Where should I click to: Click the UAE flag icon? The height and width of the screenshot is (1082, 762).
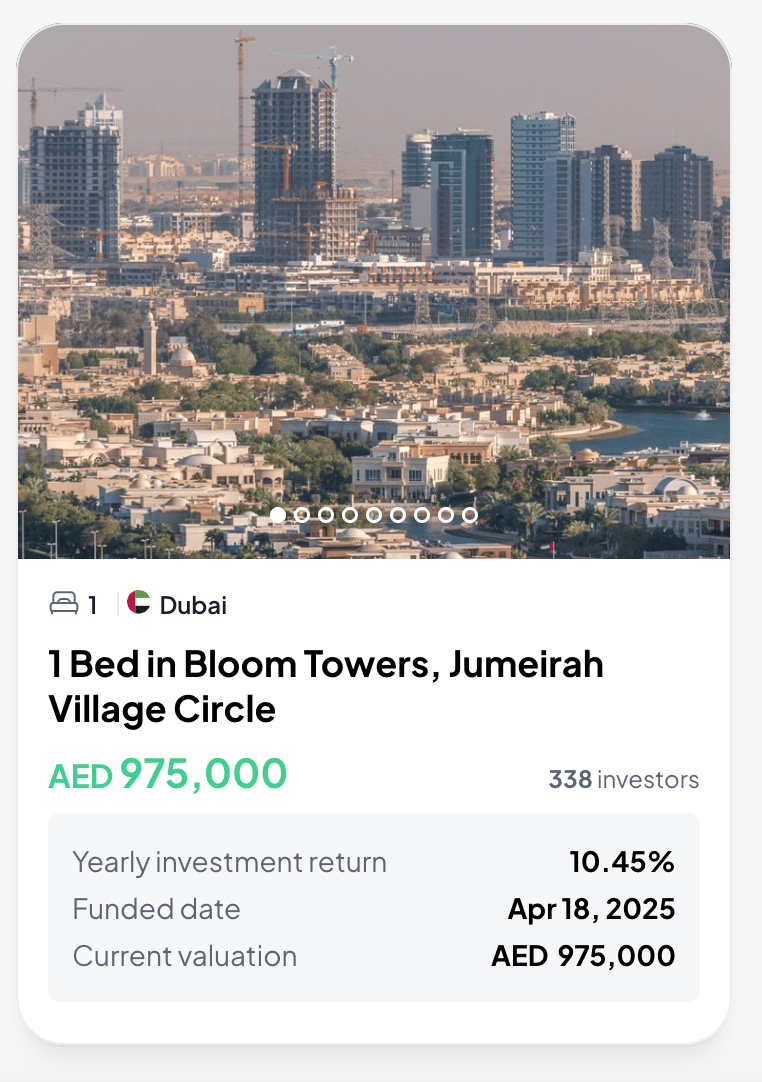(139, 603)
